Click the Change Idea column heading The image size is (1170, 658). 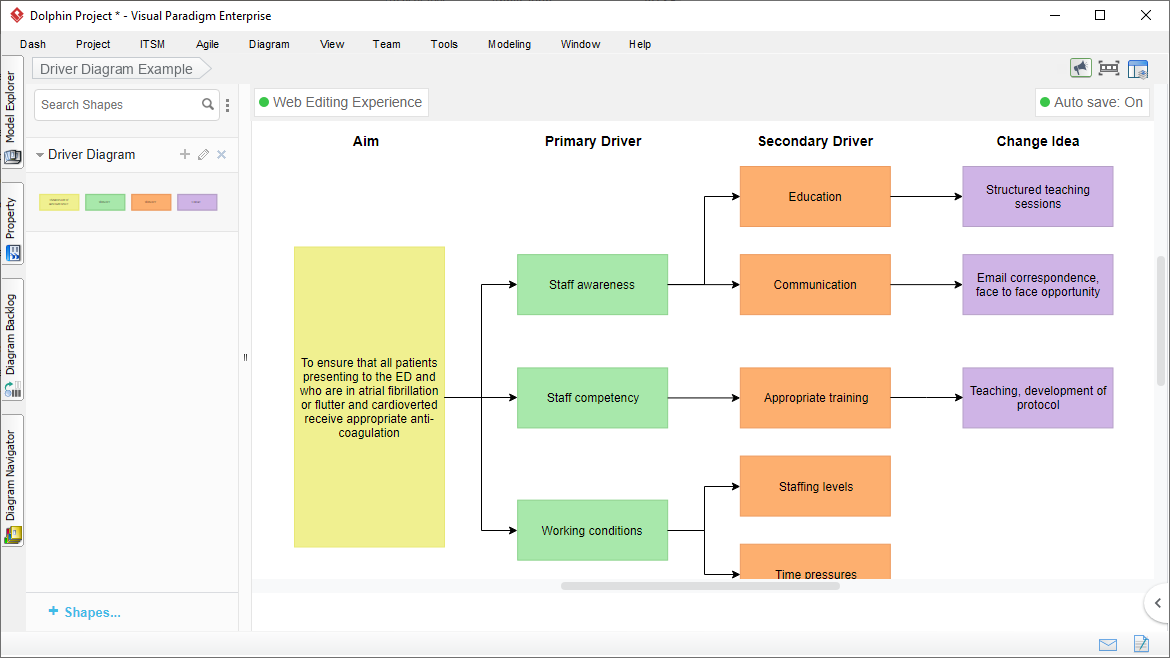[1038, 141]
